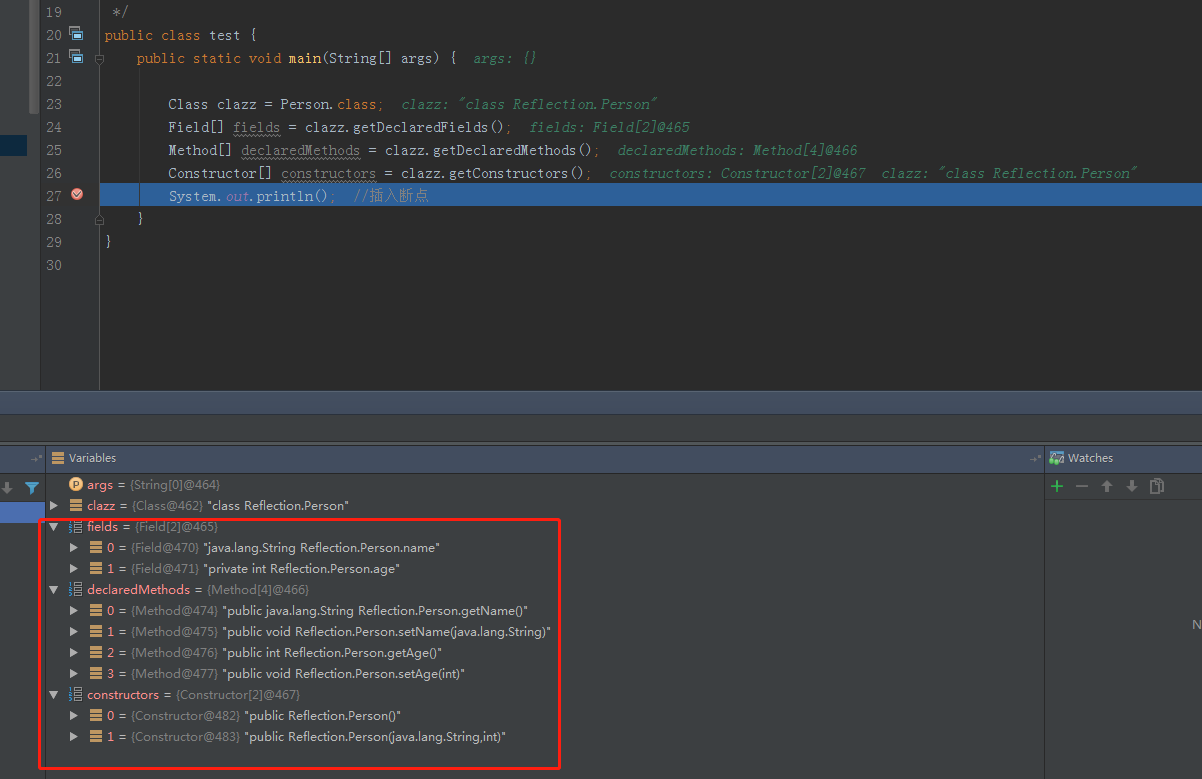Click the array icon next to fields
1202x779 pixels.
[76, 527]
